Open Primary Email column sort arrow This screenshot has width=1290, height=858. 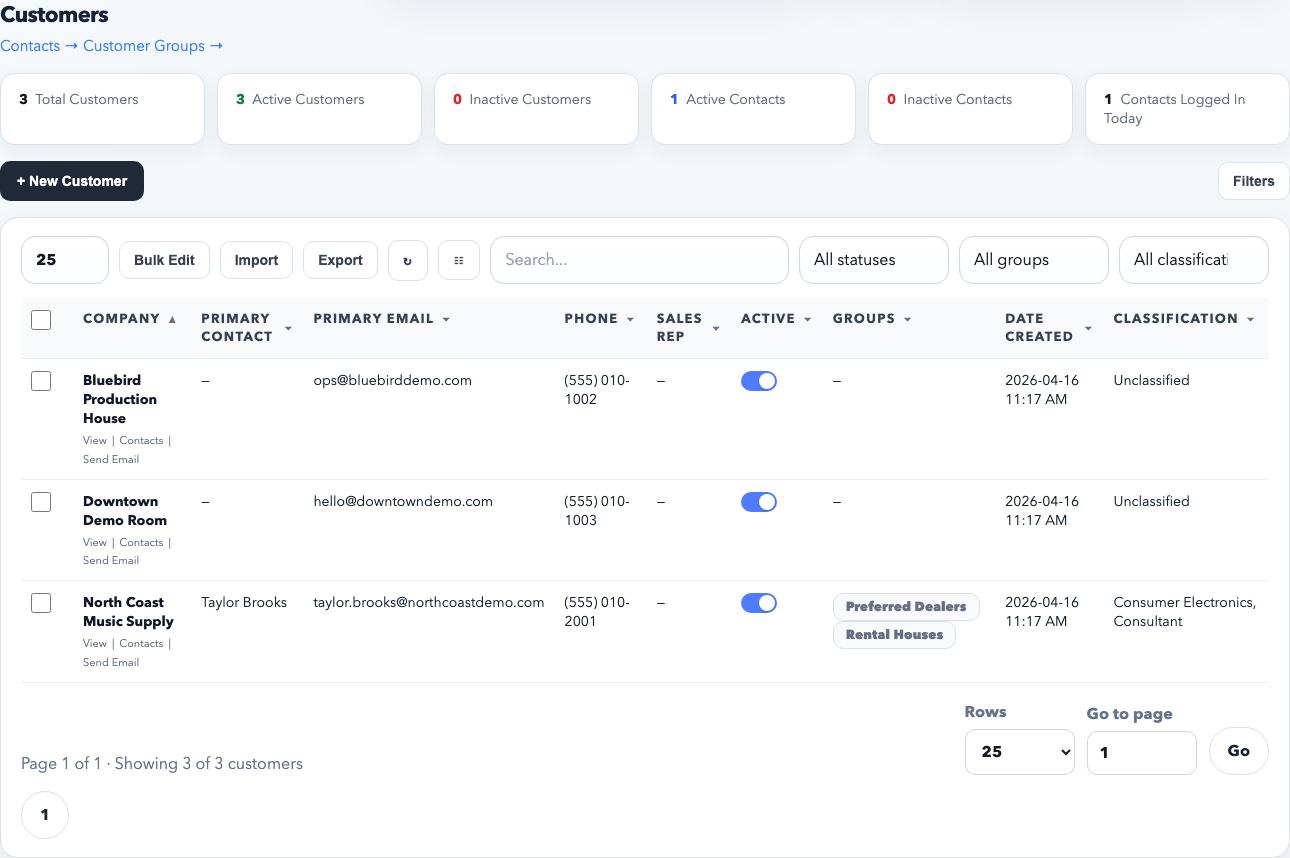coord(446,319)
